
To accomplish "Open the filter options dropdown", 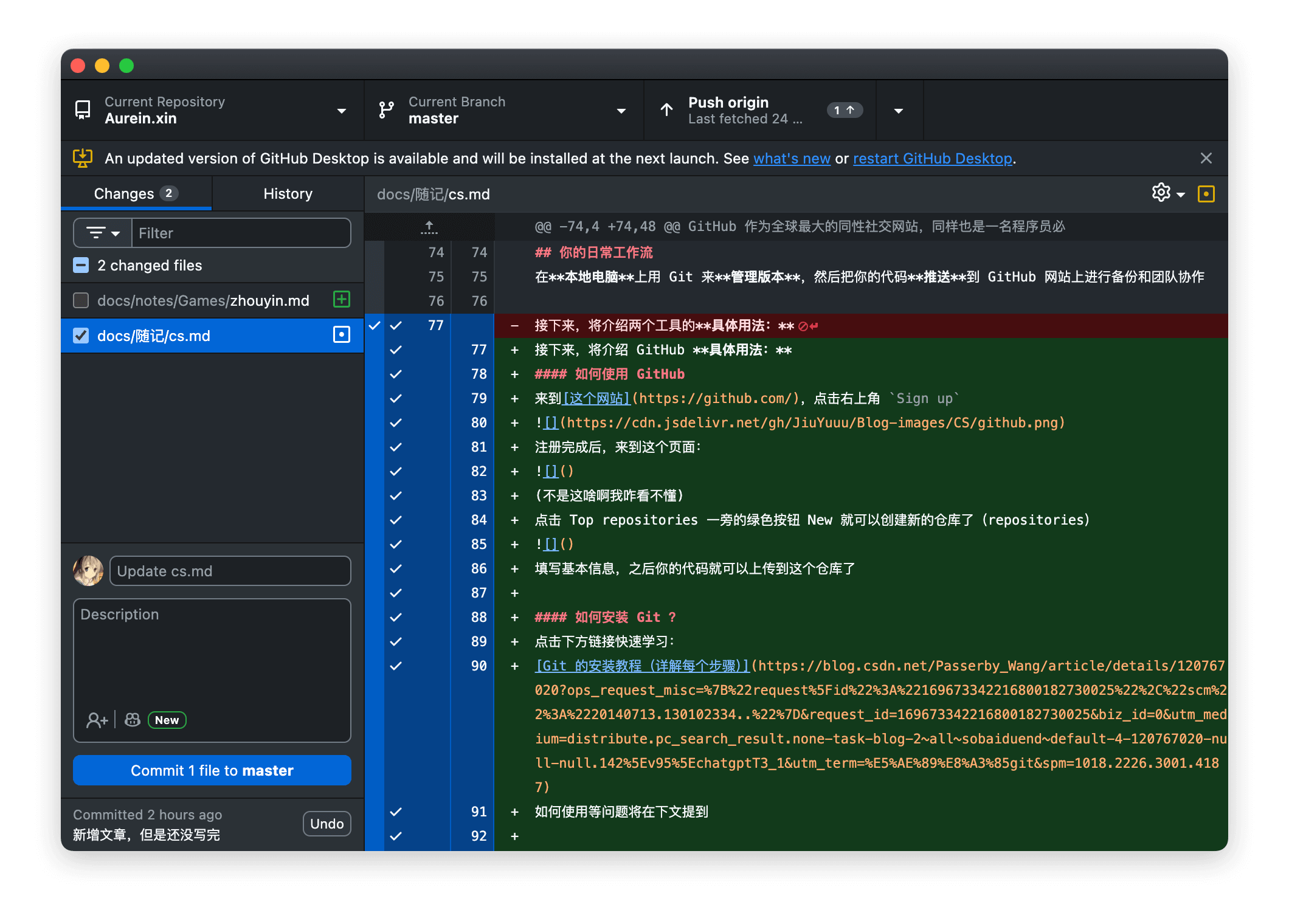I will pyautogui.click(x=103, y=233).
